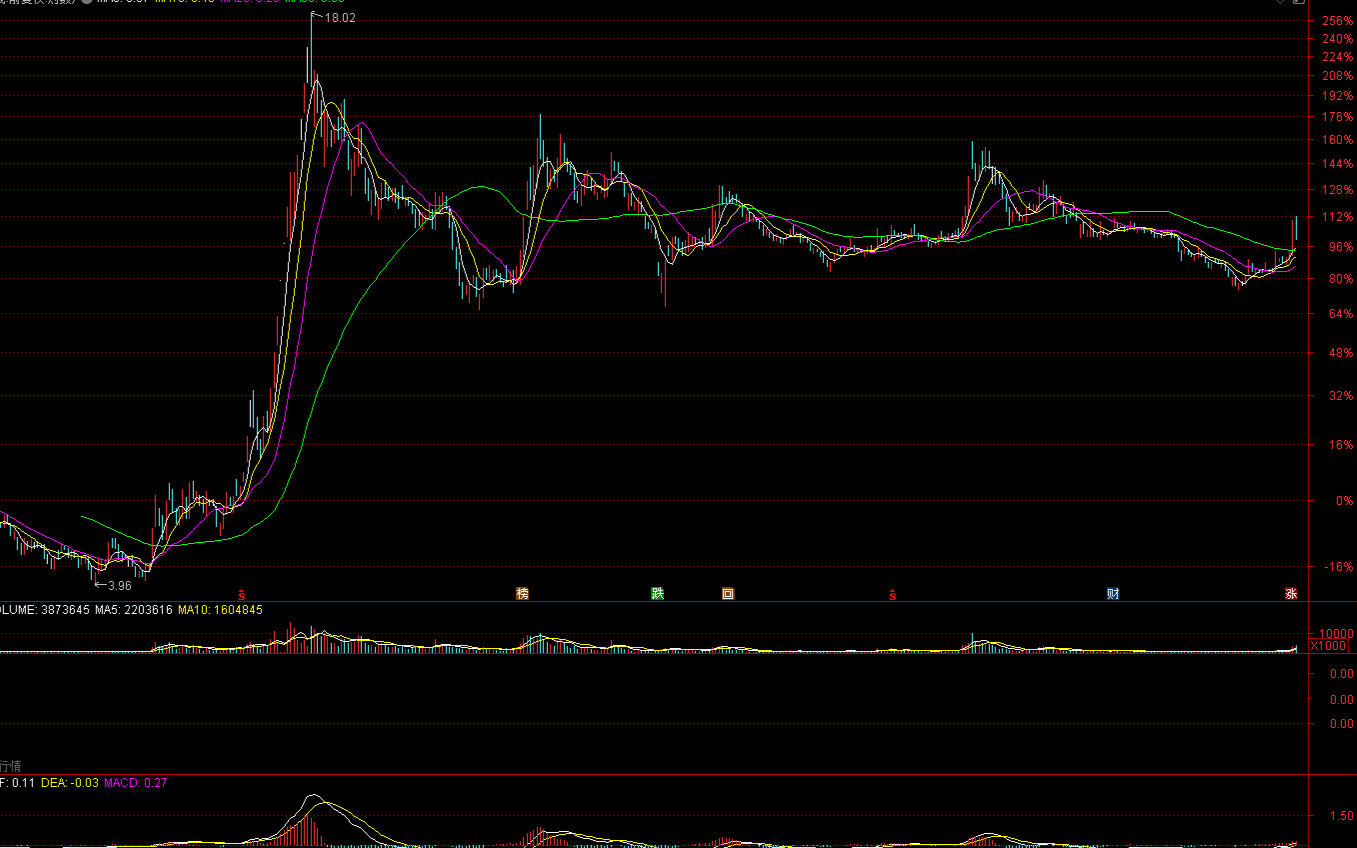This screenshot has height=848, width=1357.
Task: Click the green 跌 event marker
Action: (657, 594)
